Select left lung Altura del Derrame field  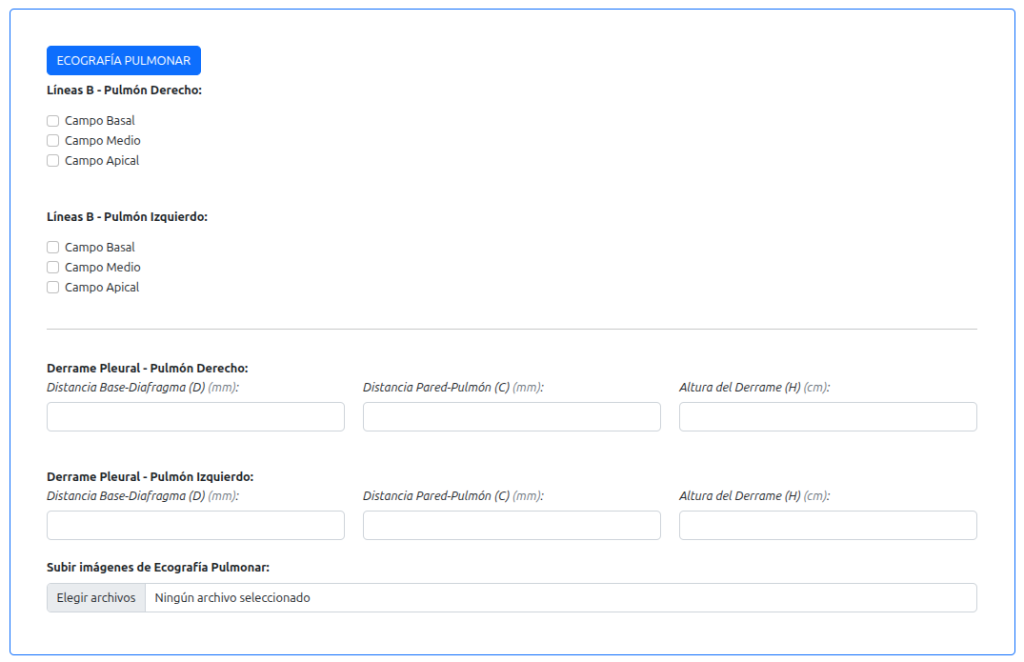click(827, 525)
